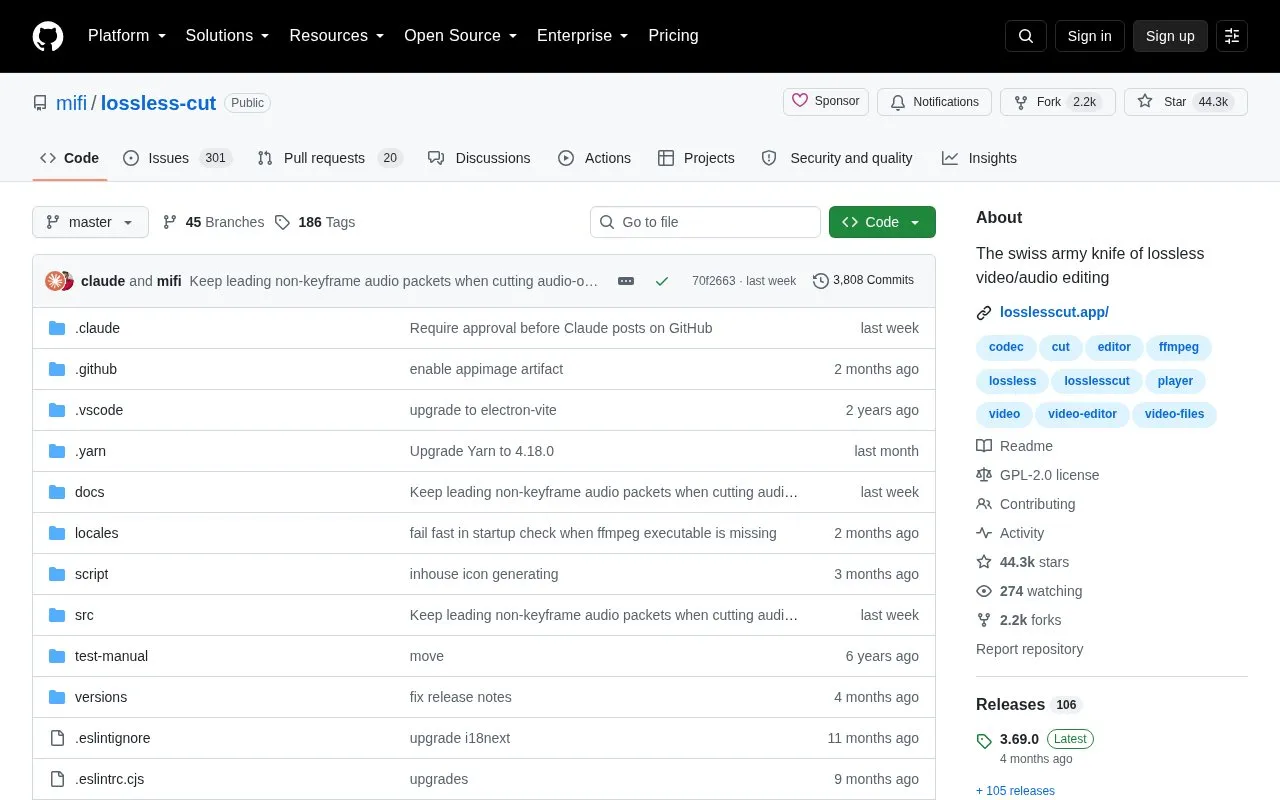Click the heart Sponsor button
1280x800 pixels.
point(826,102)
